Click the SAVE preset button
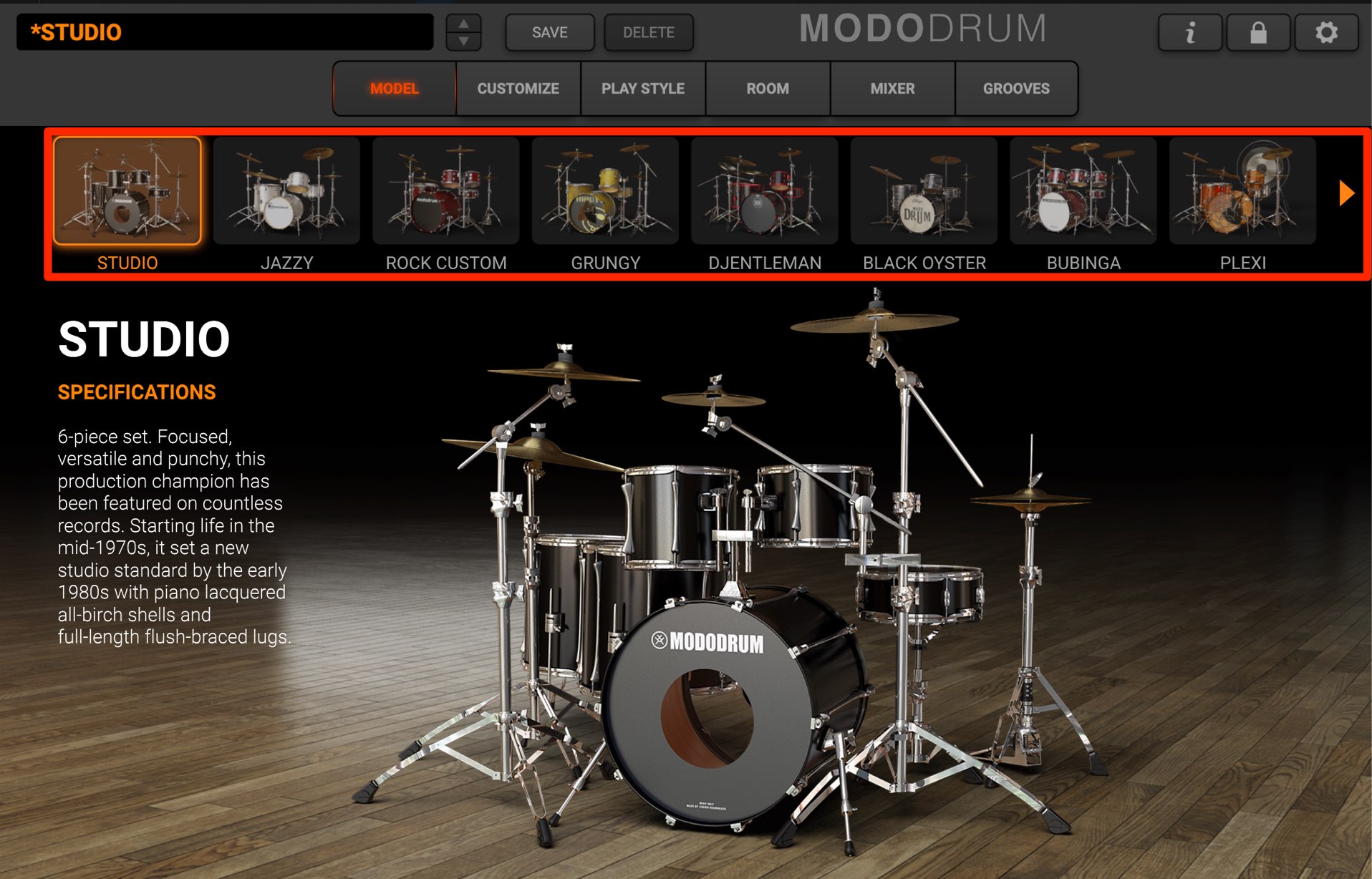Image resolution: width=1372 pixels, height=879 pixels. click(x=550, y=32)
